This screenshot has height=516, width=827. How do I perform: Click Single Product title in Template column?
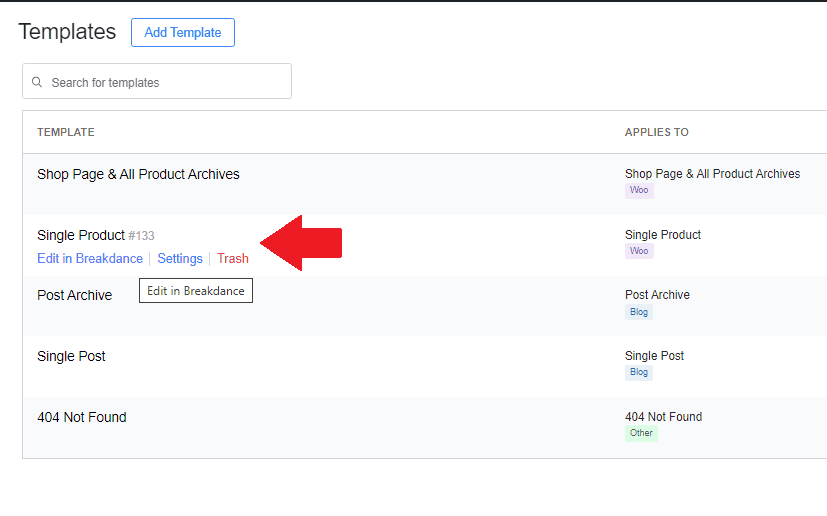coord(80,235)
